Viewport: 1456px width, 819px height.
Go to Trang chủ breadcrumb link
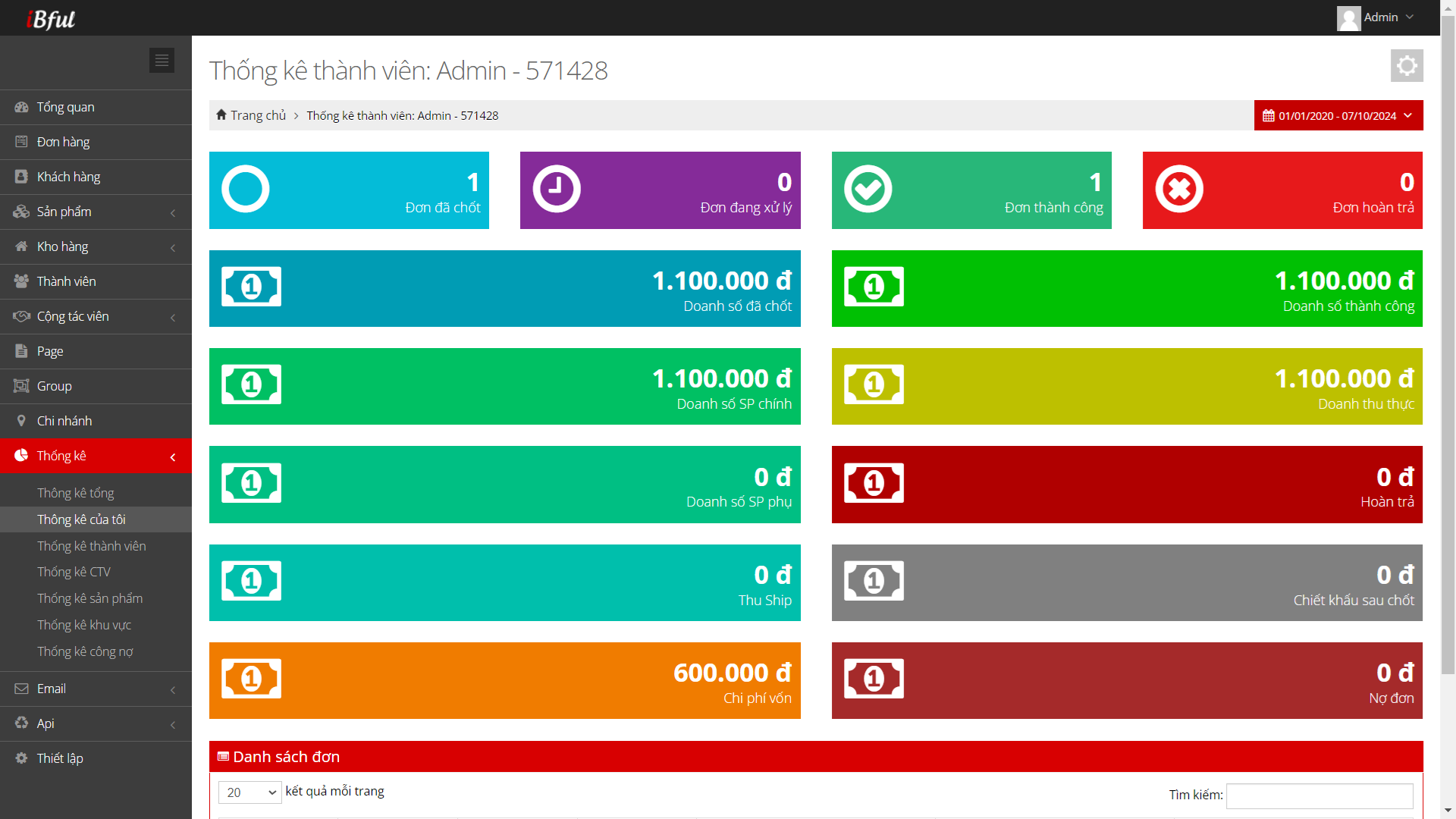258,115
